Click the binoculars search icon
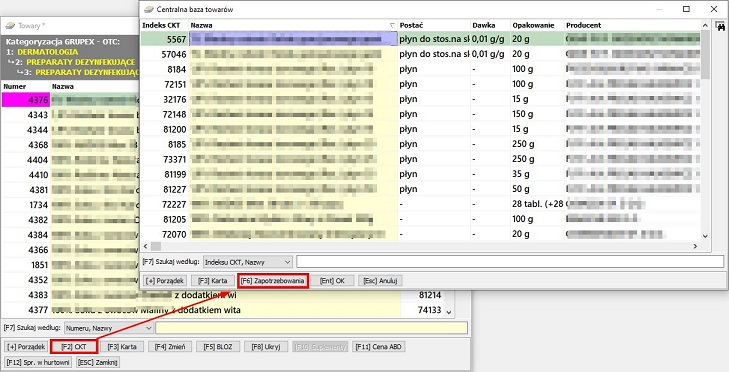 [x=722, y=26]
